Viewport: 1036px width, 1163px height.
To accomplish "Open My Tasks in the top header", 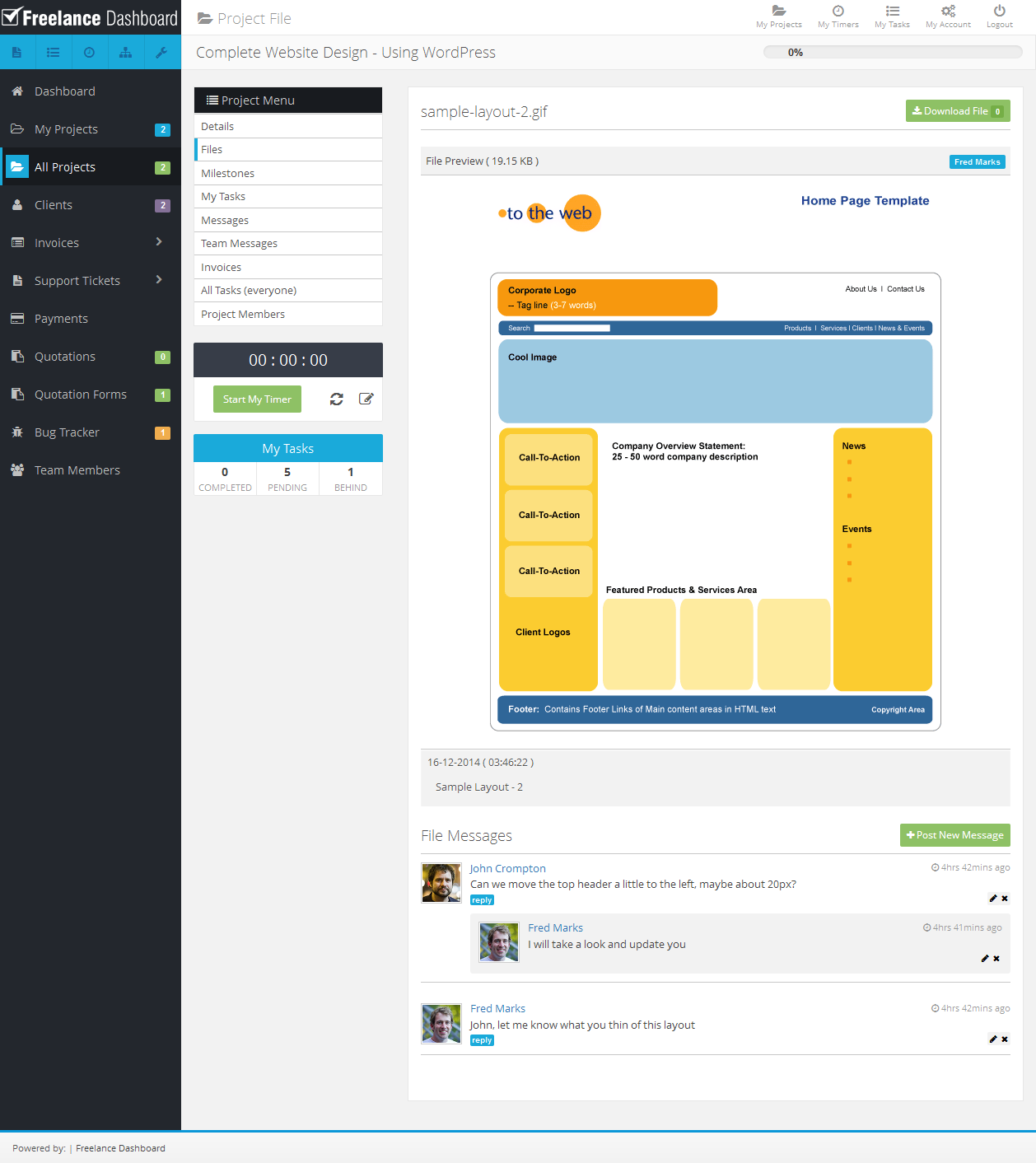I will pyautogui.click(x=892, y=16).
